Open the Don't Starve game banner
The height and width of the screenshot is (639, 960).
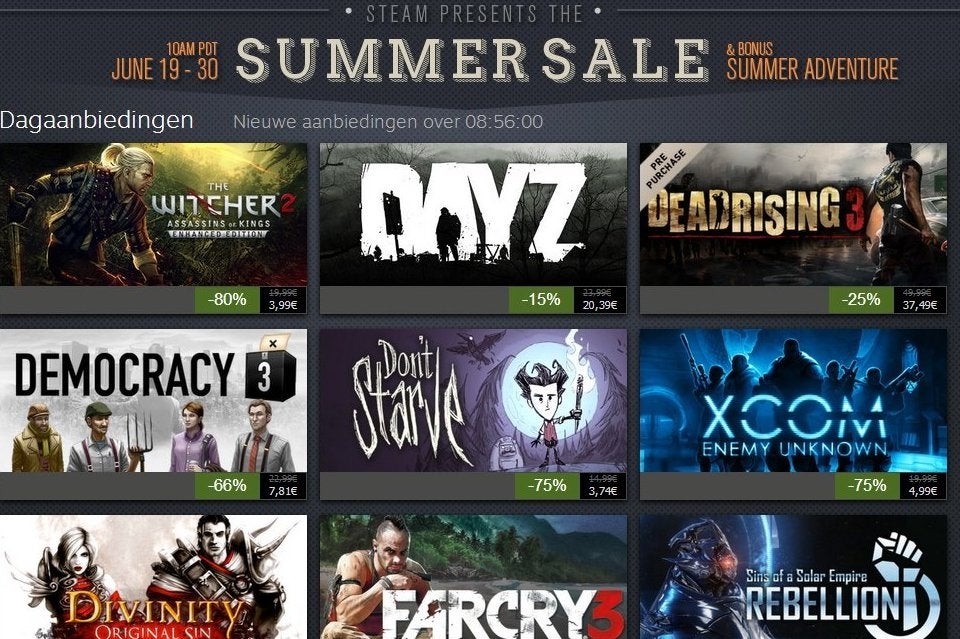(x=473, y=400)
